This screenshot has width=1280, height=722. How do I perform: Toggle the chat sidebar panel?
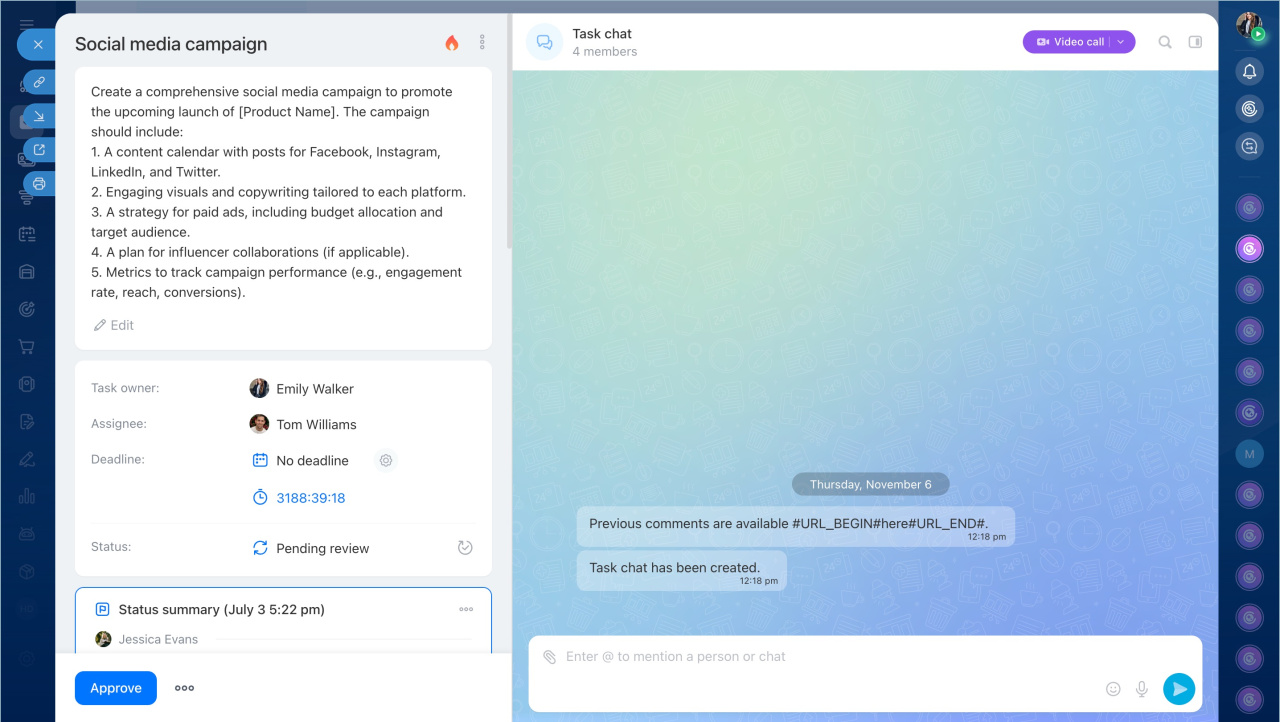(1195, 42)
